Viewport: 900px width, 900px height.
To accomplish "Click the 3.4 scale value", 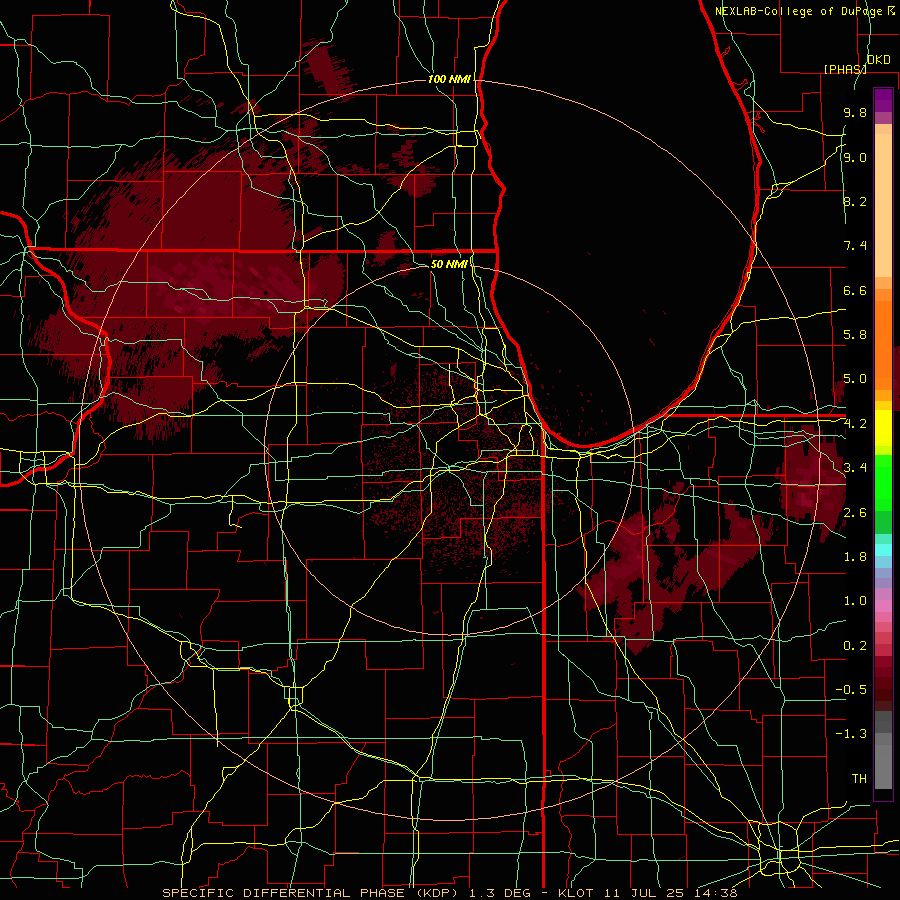I will (855, 468).
